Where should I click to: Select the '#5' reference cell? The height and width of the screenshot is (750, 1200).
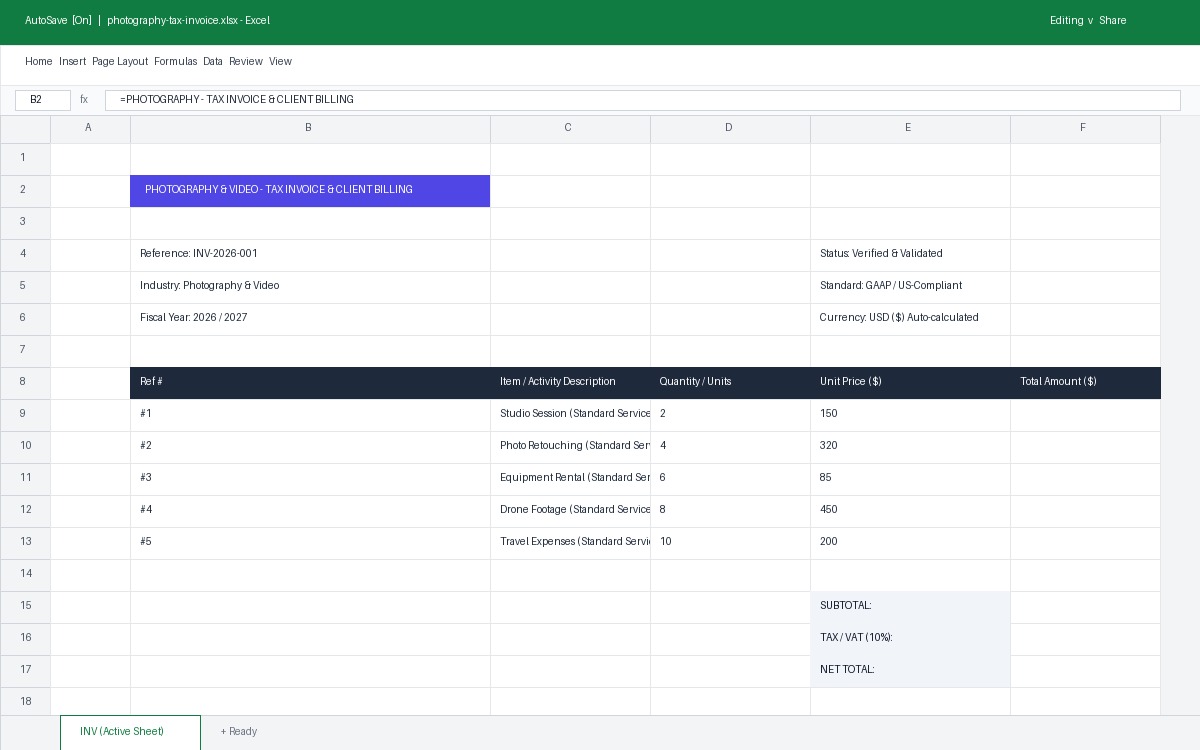310,543
